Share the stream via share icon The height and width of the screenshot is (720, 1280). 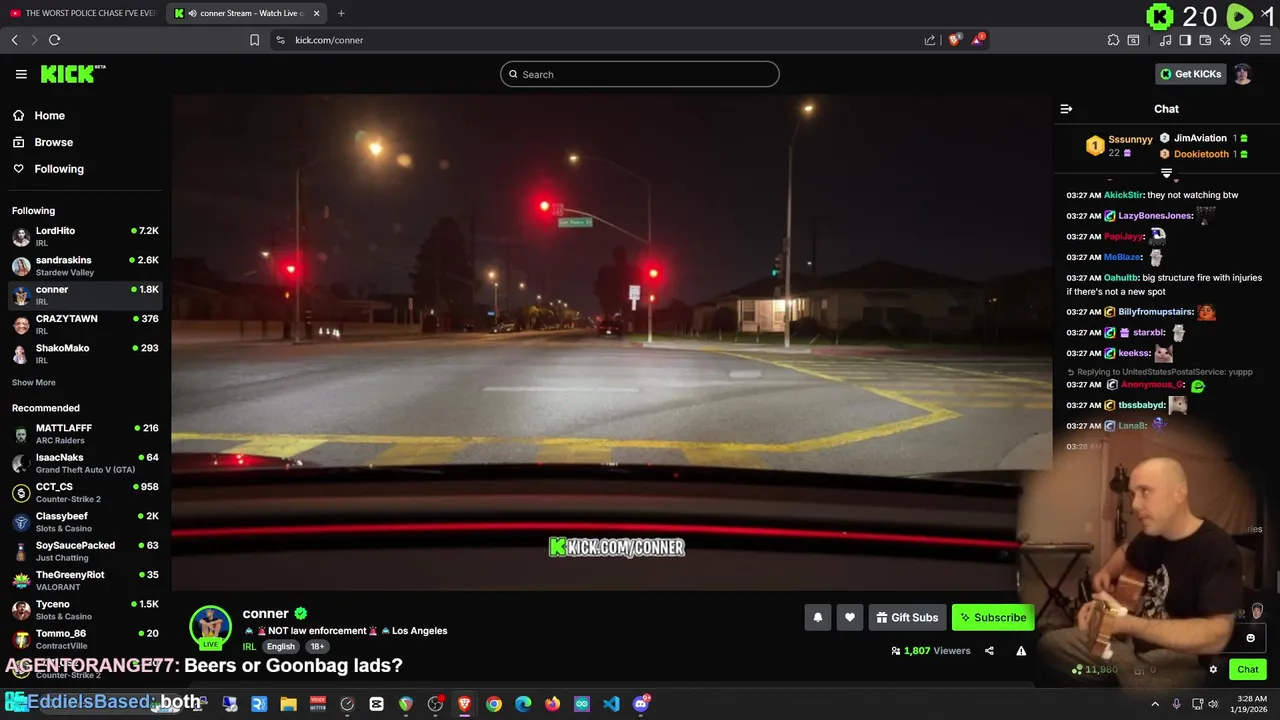(989, 651)
